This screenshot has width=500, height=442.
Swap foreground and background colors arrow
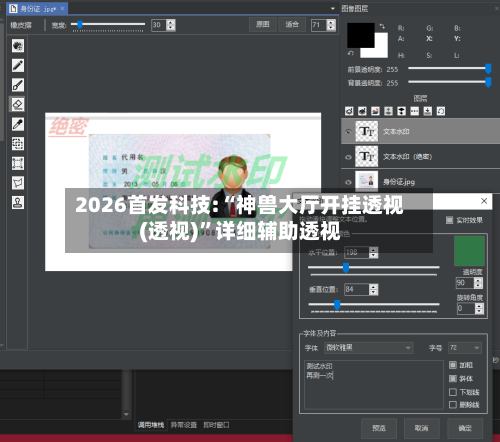pos(382,26)
